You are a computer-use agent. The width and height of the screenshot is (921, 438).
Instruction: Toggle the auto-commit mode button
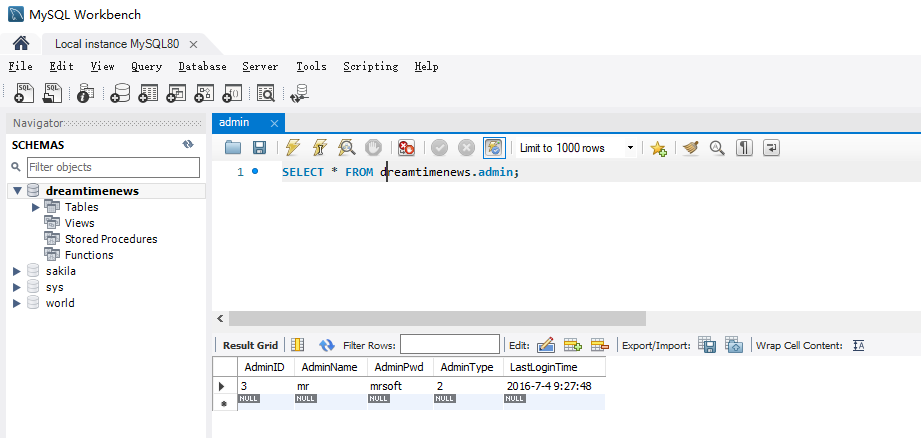(x=495, y=148)
